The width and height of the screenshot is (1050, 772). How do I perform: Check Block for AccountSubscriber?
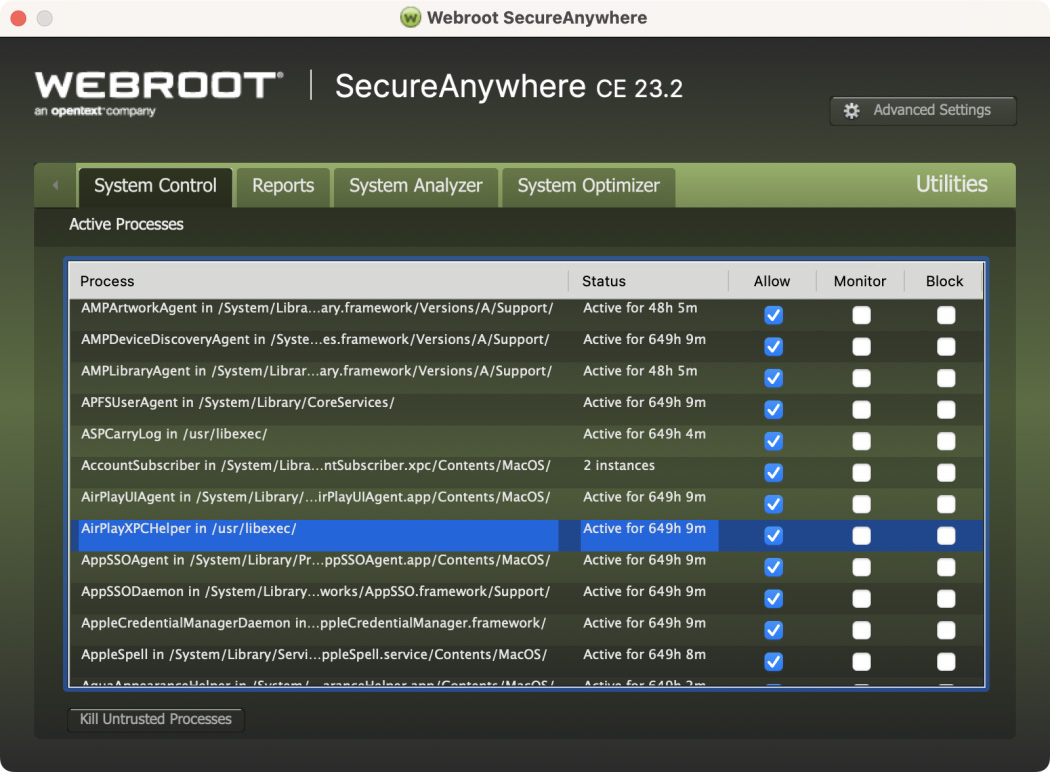point(946,472)
